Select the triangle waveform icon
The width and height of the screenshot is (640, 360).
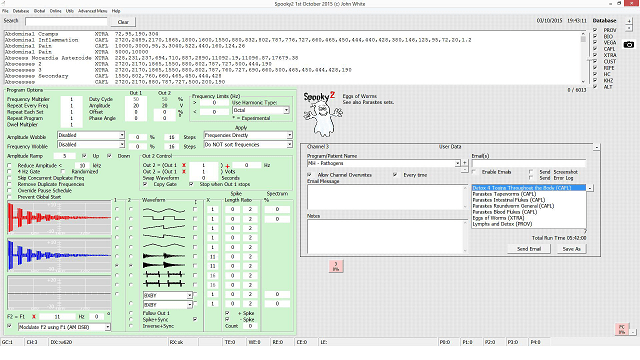tap(164, 247)
